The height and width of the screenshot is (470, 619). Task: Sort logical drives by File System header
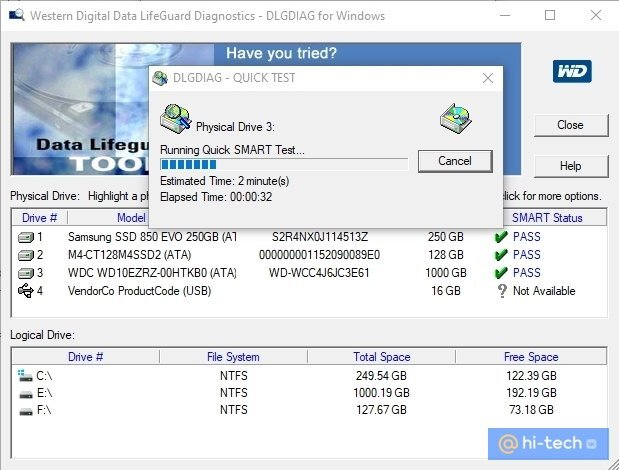tap(233, 357)
